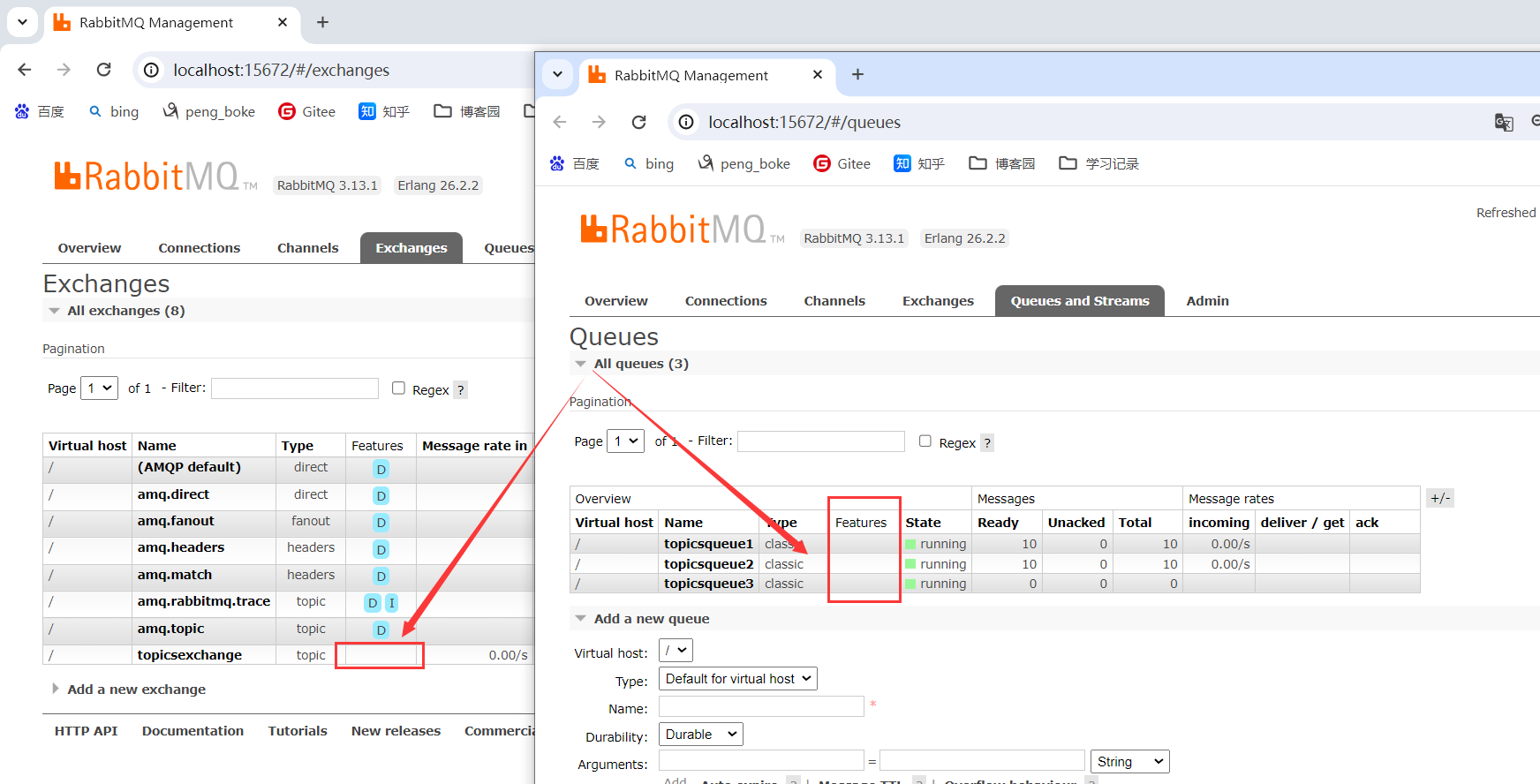Viewport: 1540px width, 784px height.
Task: Open HTTP API footer link
Action: (x=86, y=731)
